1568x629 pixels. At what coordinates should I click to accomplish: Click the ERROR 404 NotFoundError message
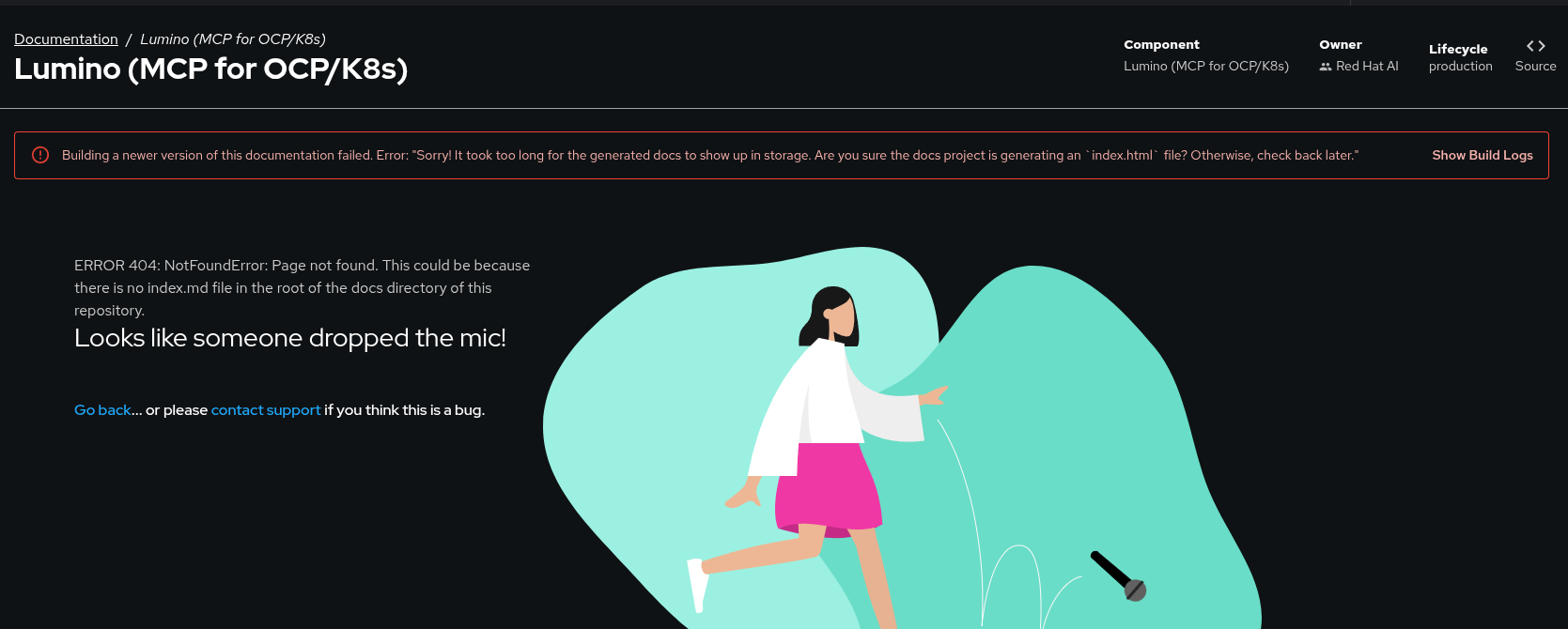point(303,288)
